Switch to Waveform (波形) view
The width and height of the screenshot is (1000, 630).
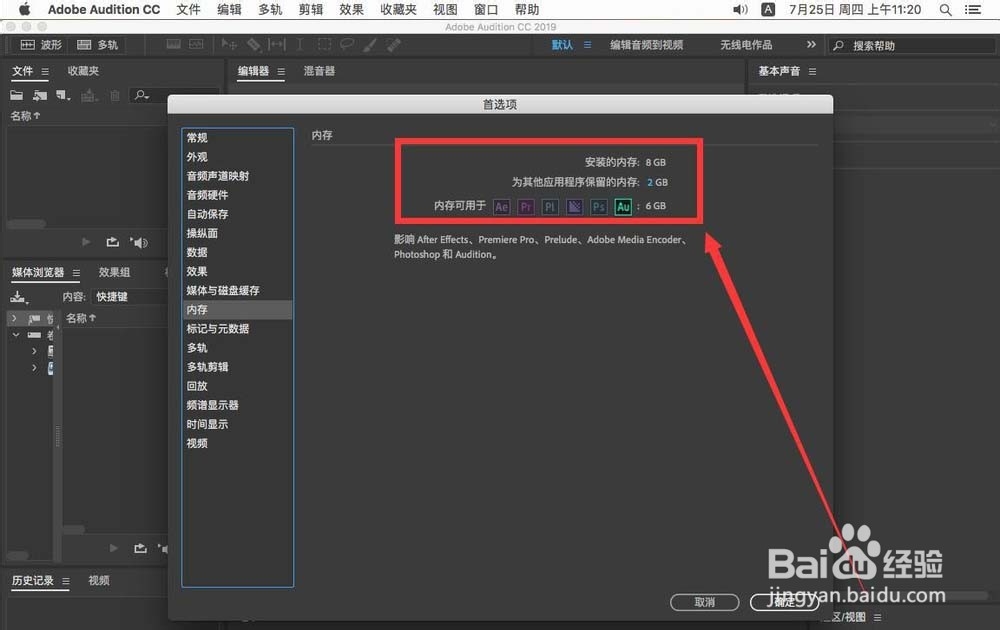click(x=41, y=45)
